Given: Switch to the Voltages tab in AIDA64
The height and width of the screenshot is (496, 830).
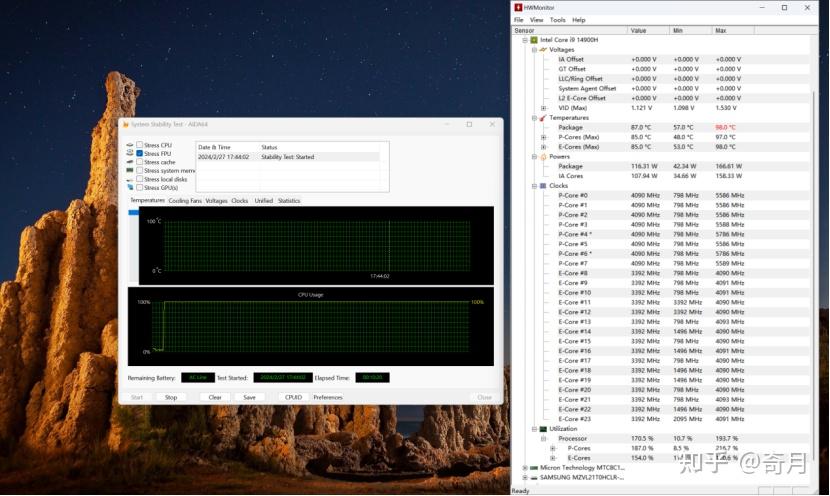Looking at the screenshot, I should [x=216, y=201].
